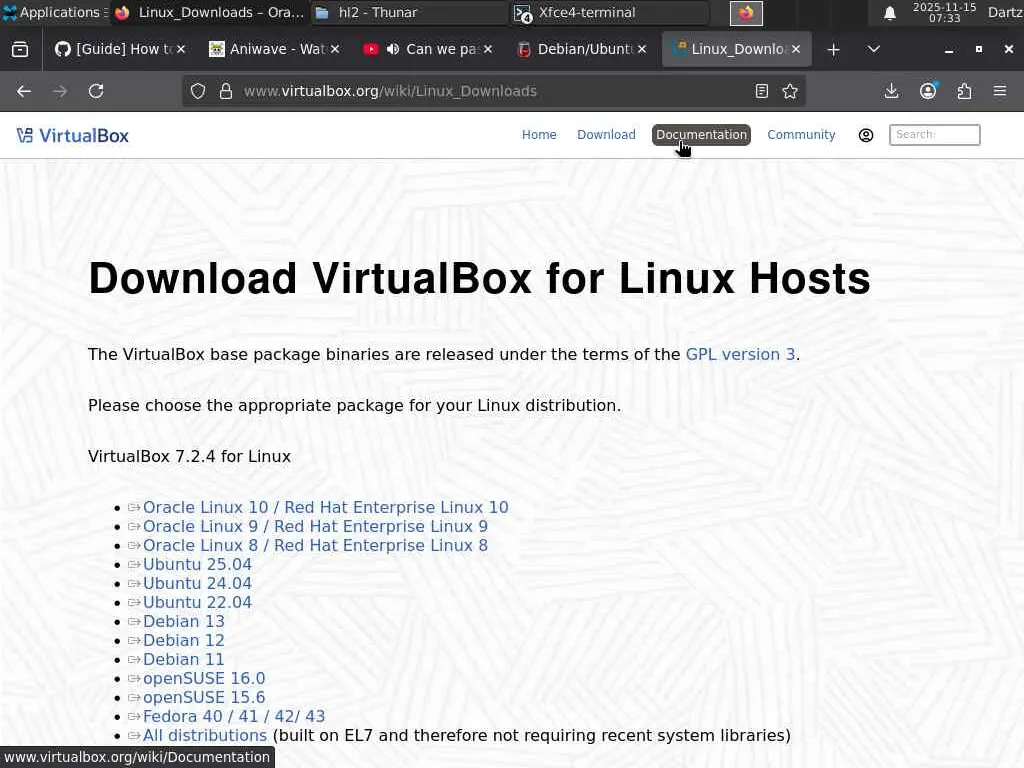Click the address bar URL field
The height and width of the screenshot is (768, 1024).
click(x=493, y=91)
